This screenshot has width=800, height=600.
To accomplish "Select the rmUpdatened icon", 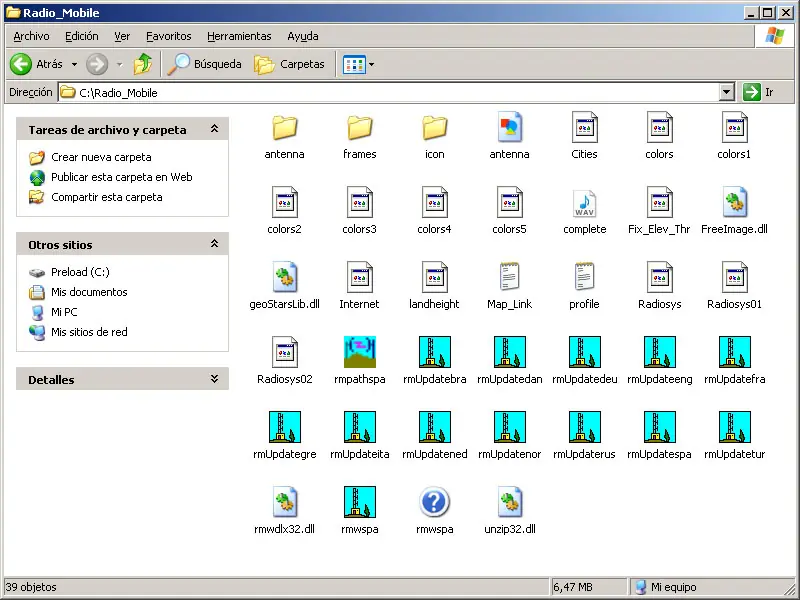I will pyautogui.click(x=435, y=427).
